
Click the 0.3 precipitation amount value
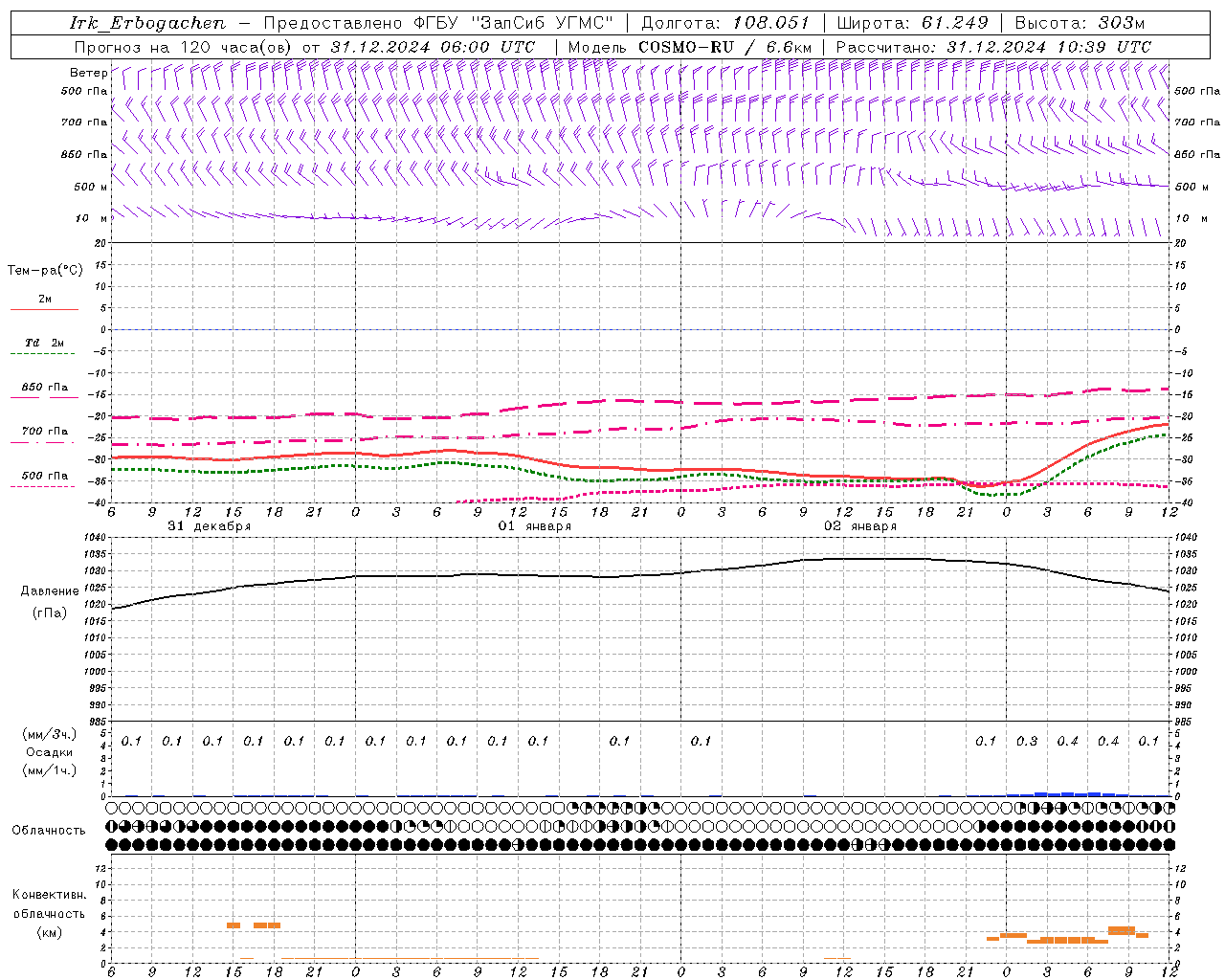pos(1027,742)
